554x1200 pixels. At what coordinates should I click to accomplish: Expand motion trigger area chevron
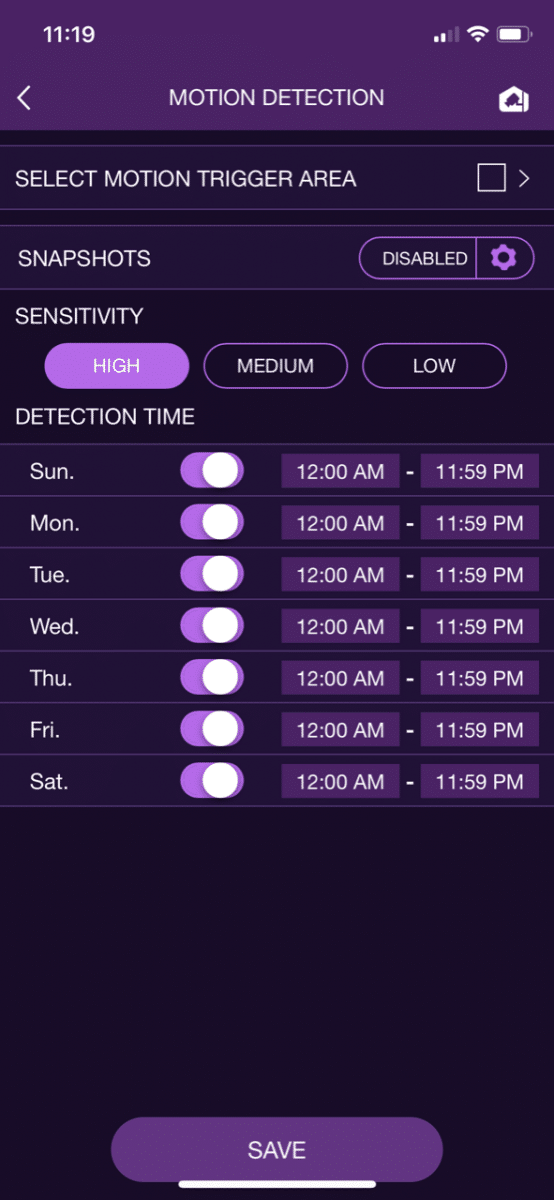pyautogui.click(x=524, y=179)
